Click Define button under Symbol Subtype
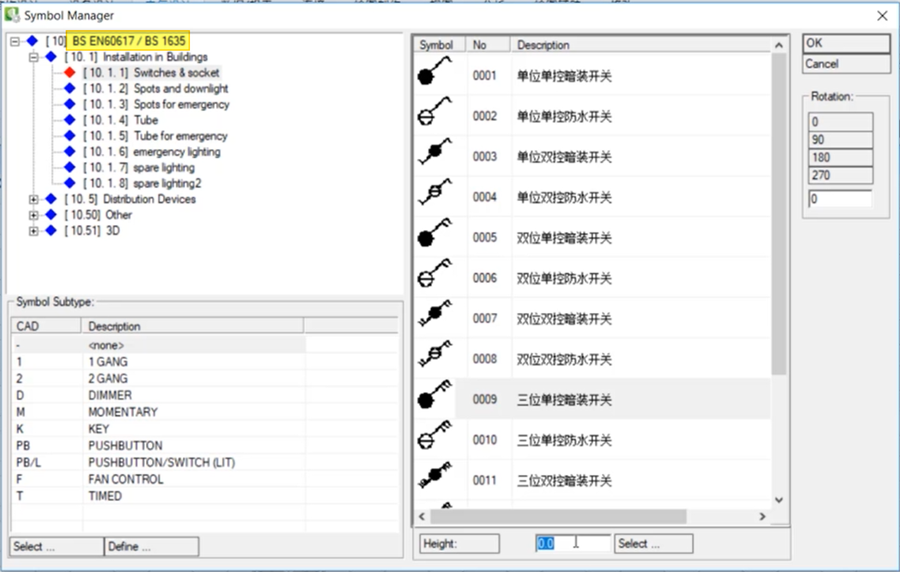This screenshot has width=900, height=572. coord(152,547)
